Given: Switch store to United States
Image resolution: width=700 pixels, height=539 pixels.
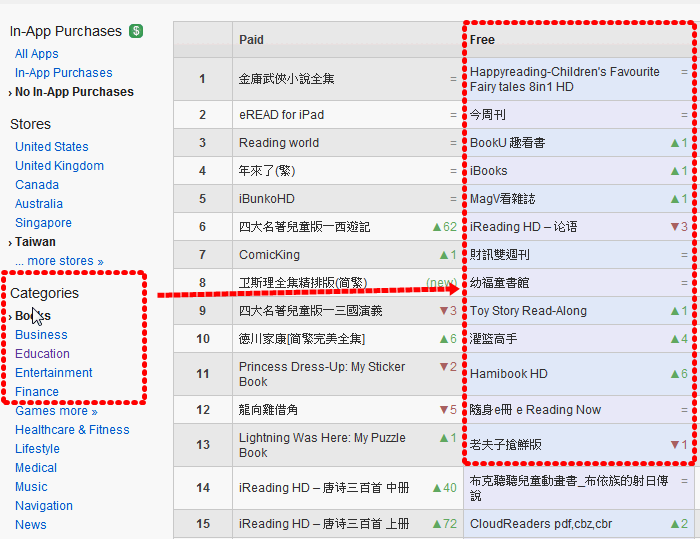Looking at the screenshot, I should pyautogui.click(x=52, y=147).
